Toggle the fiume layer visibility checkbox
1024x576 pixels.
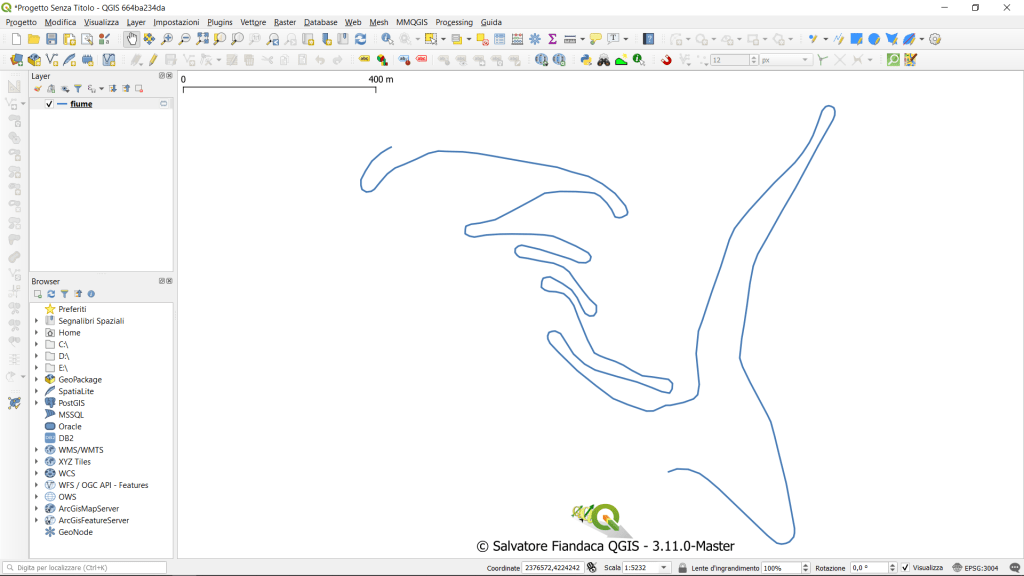[49, 104]
